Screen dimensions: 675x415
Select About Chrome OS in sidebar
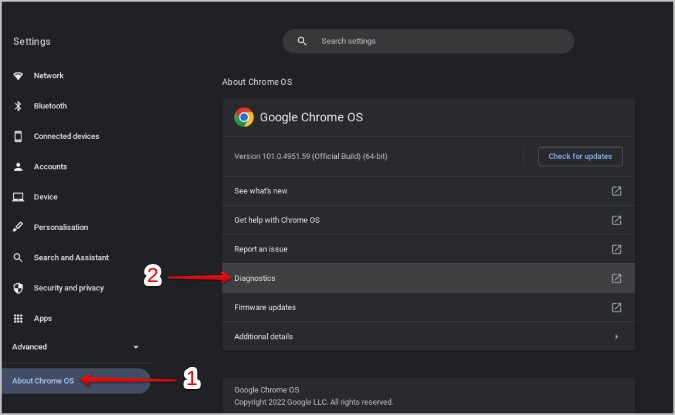click(44, 381)
